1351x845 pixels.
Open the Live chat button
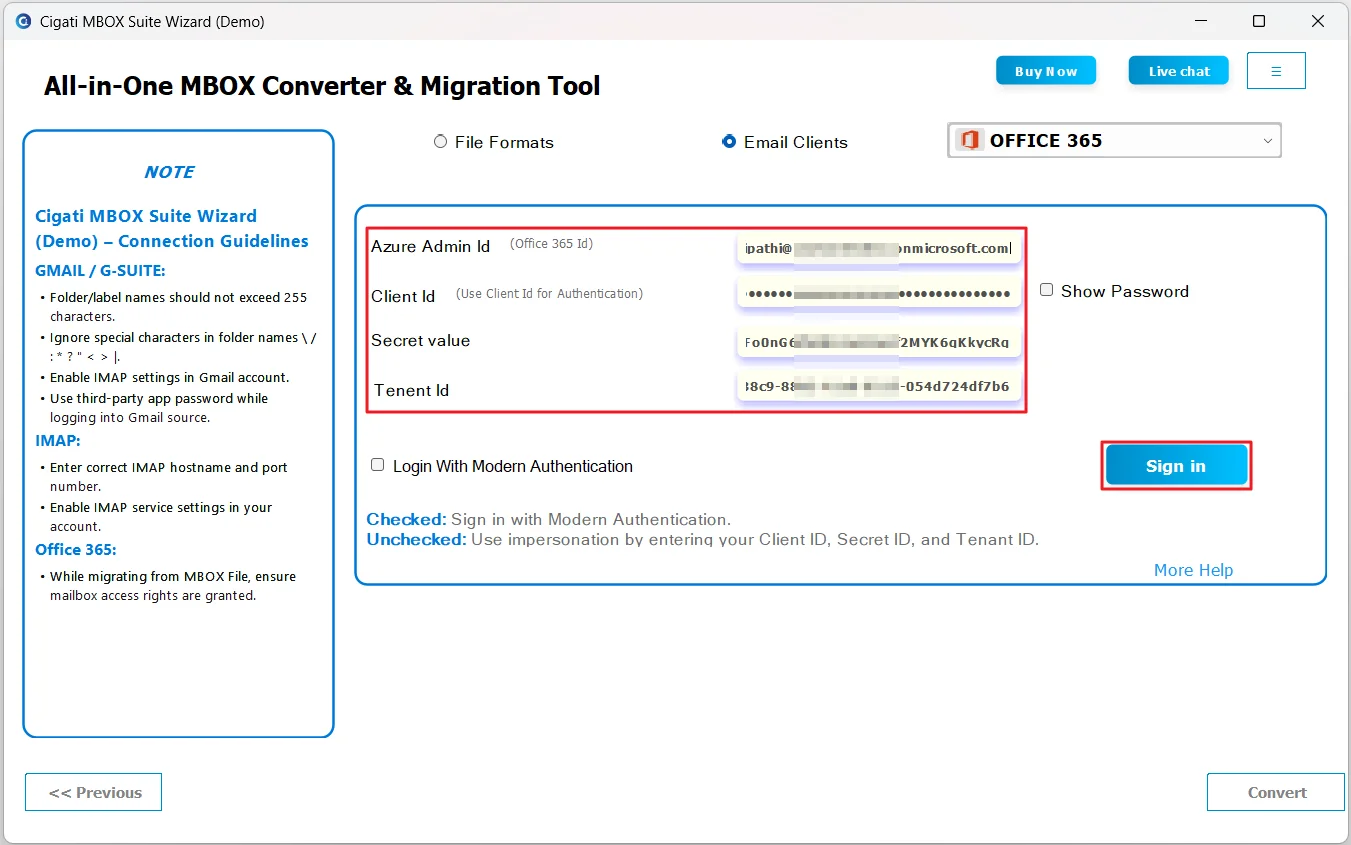click(1179, 71)
